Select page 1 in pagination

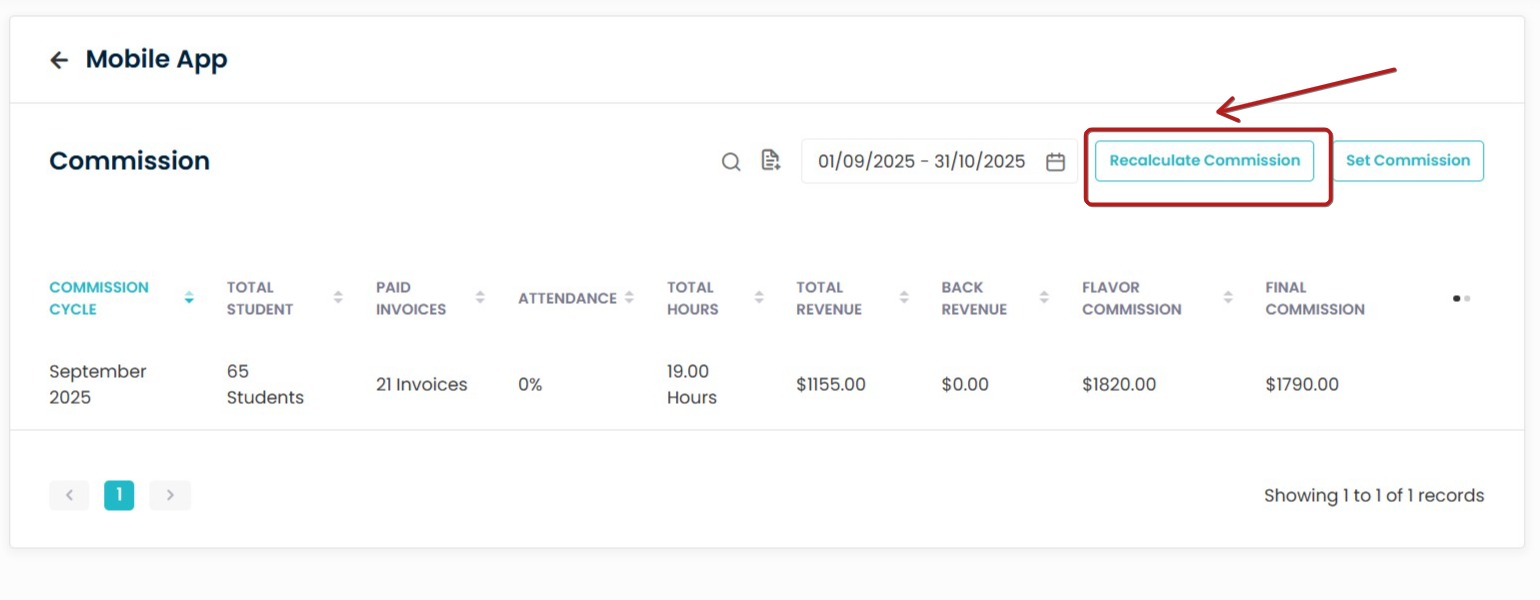(119, 495)
